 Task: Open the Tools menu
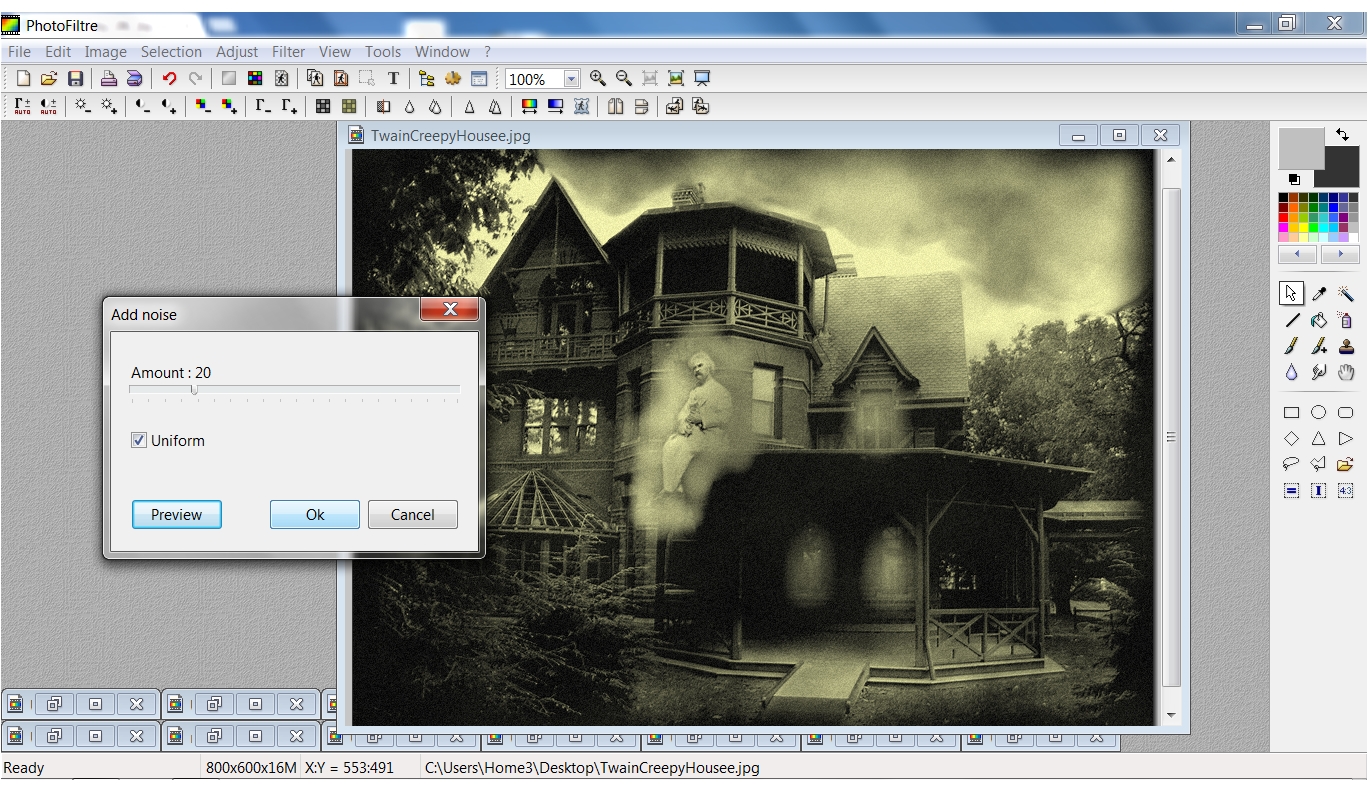tap(383, 52)
